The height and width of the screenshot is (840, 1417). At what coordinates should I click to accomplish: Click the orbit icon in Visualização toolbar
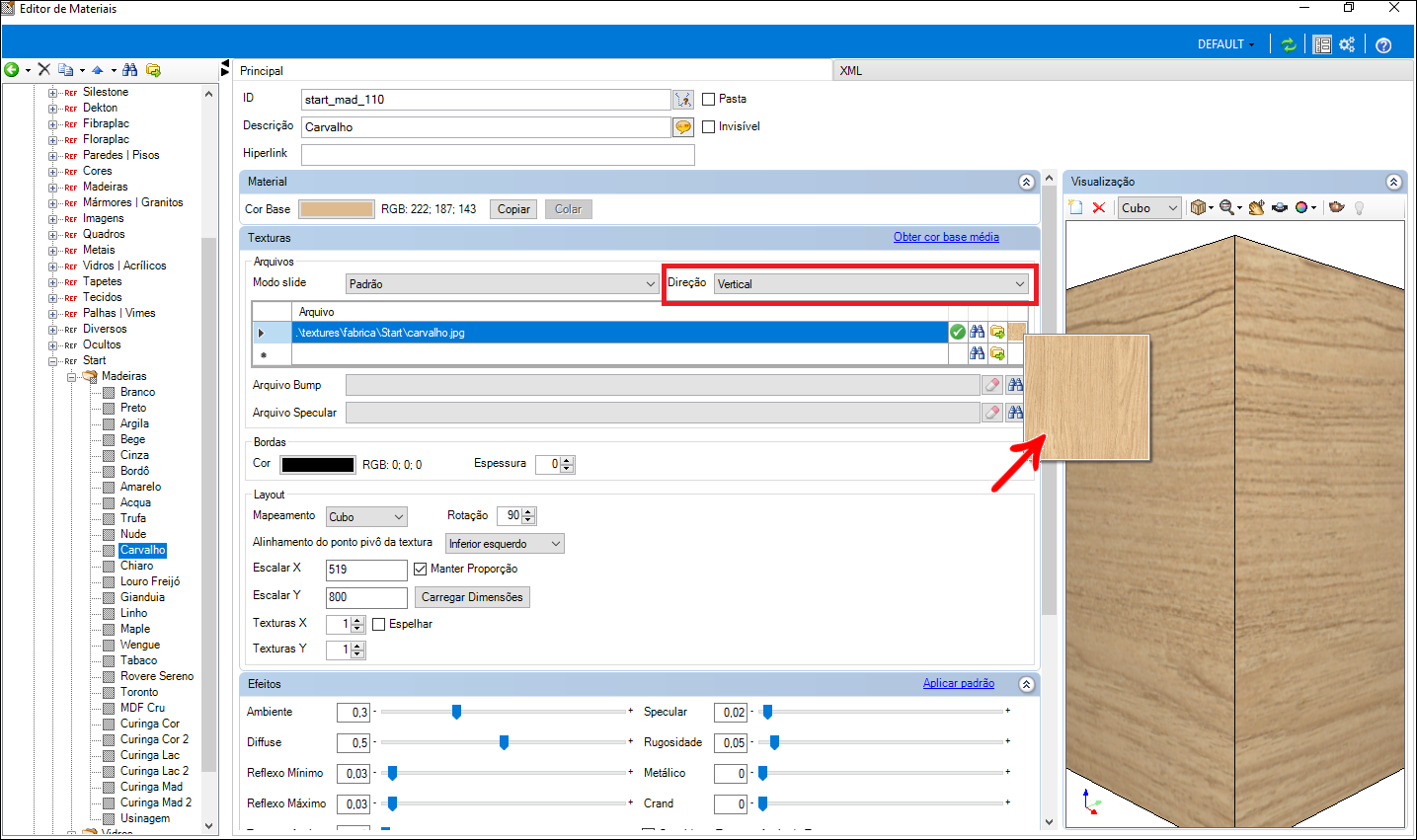pos(1280,207)
